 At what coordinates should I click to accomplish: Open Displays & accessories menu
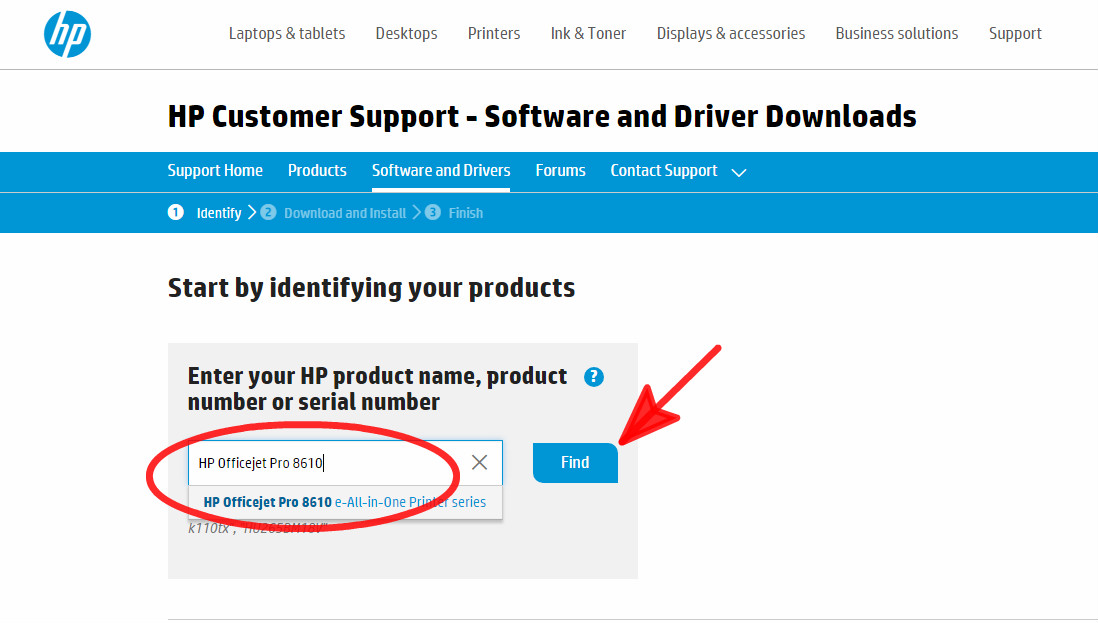[x=731, y=34]
